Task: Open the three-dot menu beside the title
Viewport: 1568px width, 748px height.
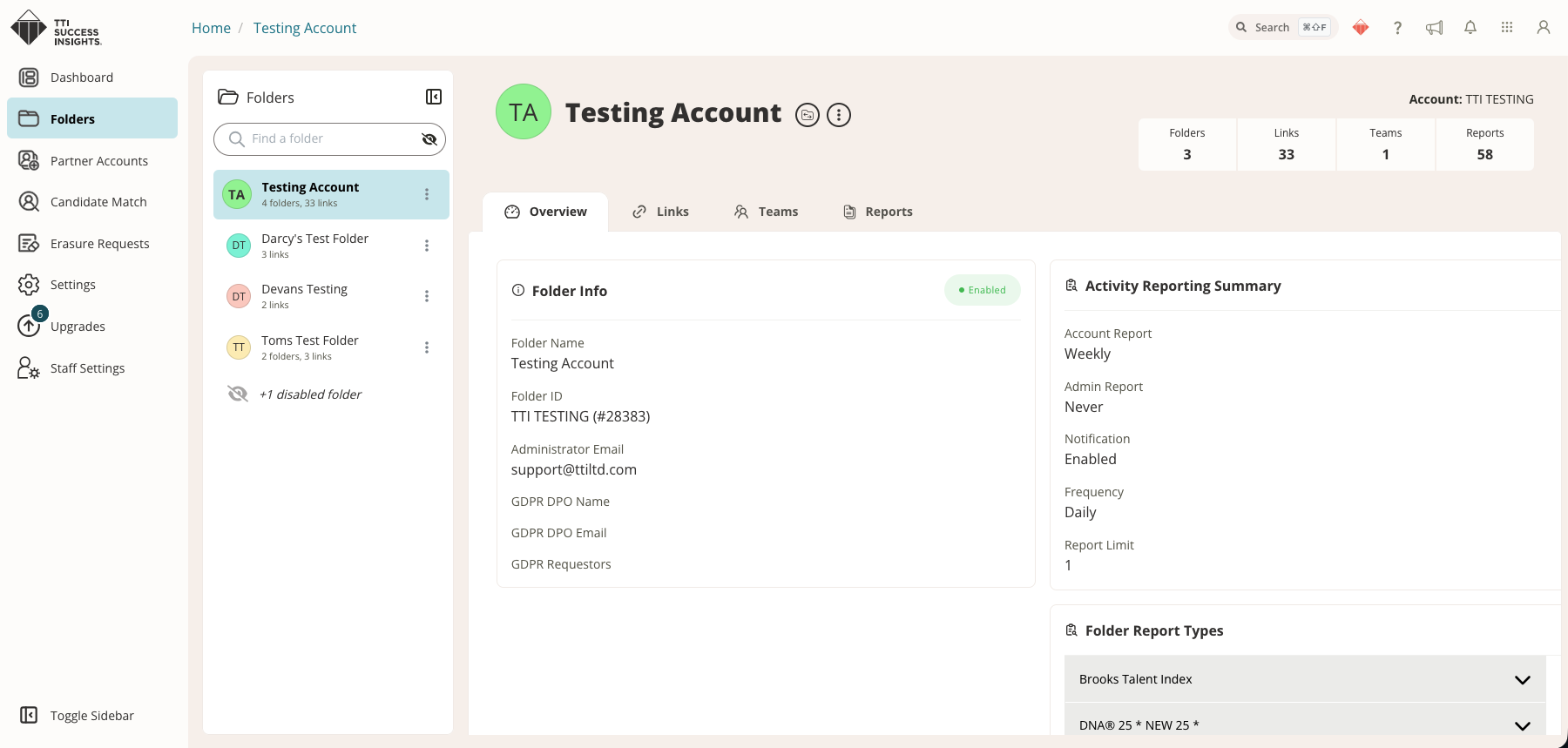Action: [x=839, y=115]
